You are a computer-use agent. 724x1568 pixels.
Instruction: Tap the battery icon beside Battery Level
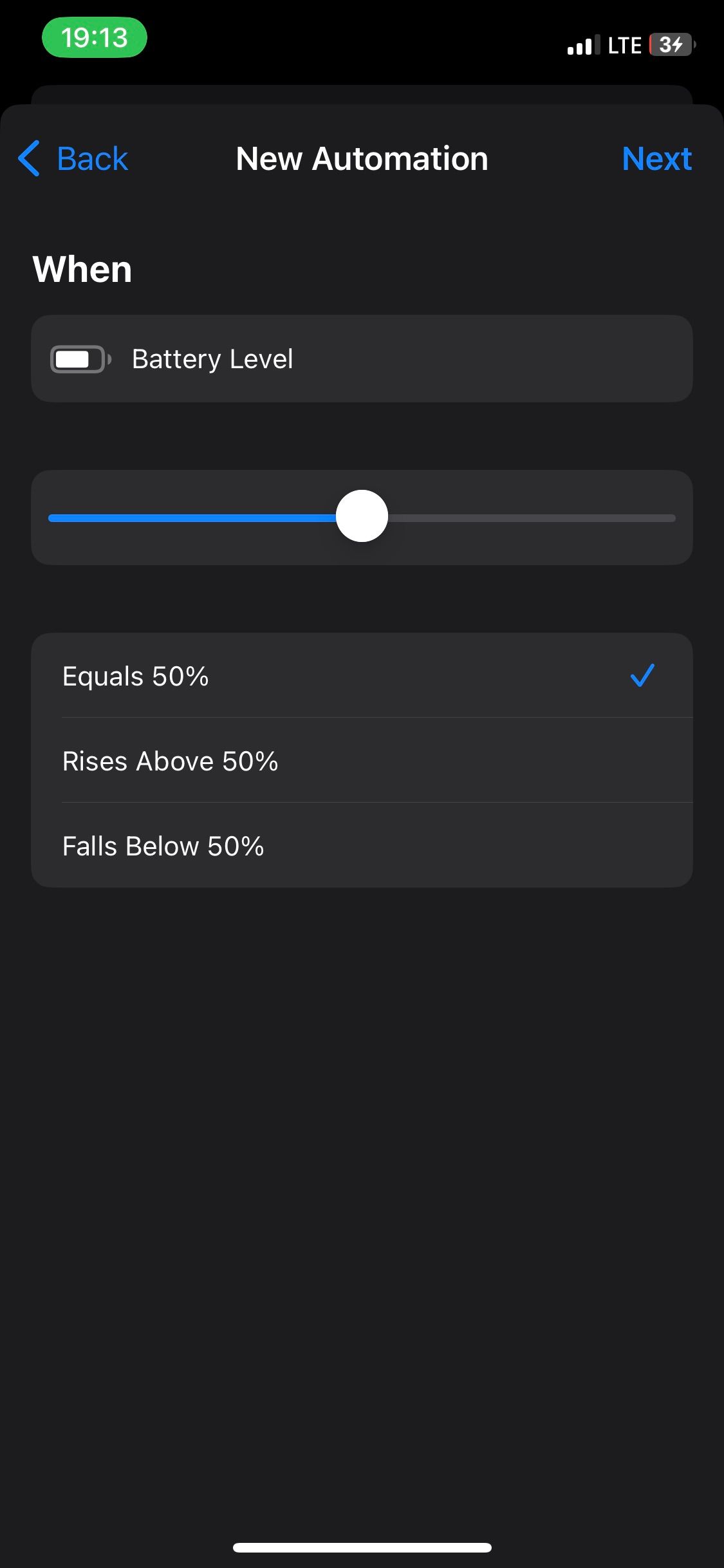tap(80, 359)
